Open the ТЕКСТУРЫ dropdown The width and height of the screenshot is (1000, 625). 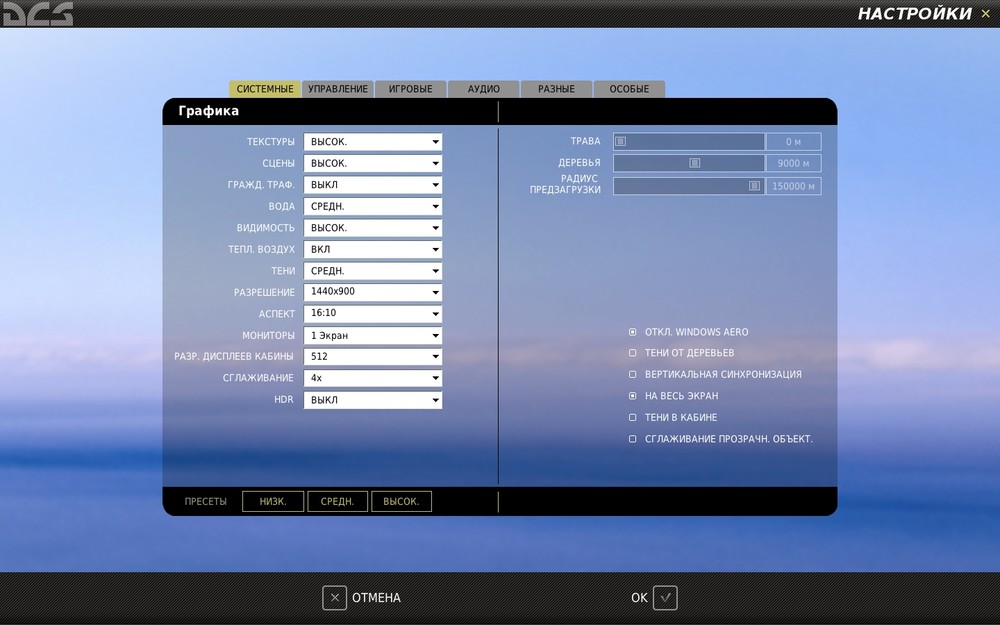(372, 142)
